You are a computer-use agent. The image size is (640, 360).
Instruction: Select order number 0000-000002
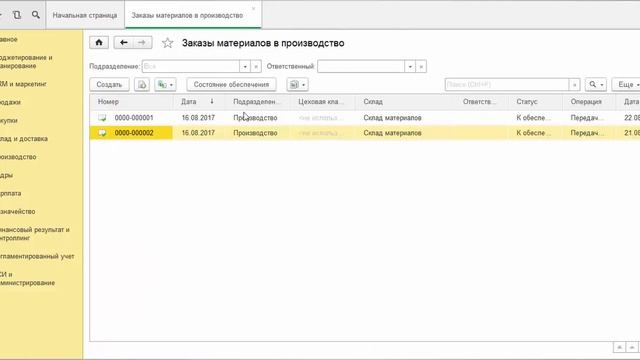pyautogui.click(x=134, y=133)
